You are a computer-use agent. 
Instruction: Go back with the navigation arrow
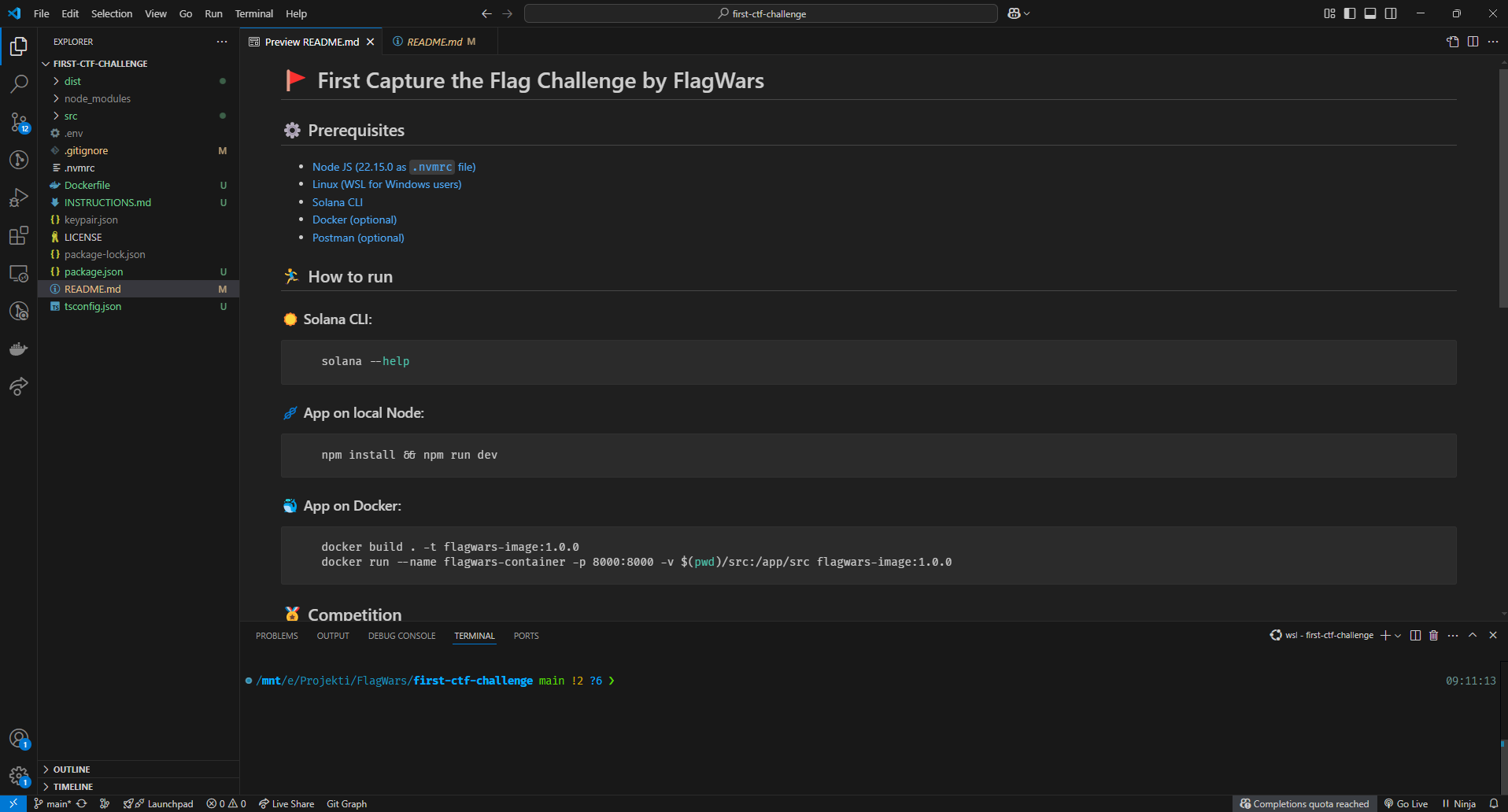[x=486, y=13]
